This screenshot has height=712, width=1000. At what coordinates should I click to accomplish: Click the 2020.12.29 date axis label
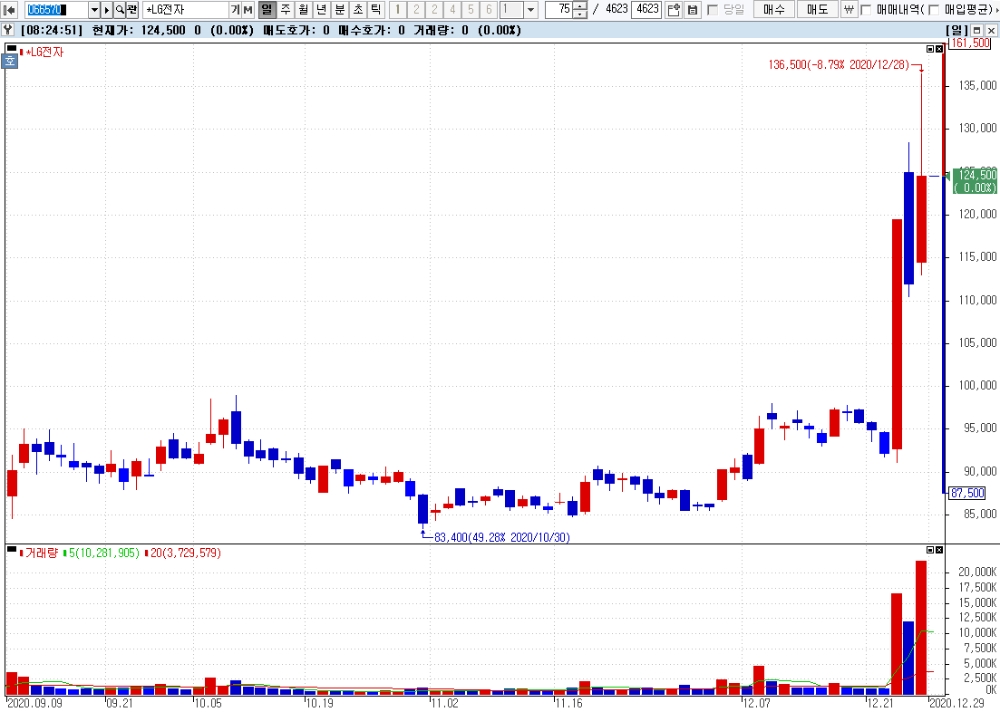coord(959,703)
